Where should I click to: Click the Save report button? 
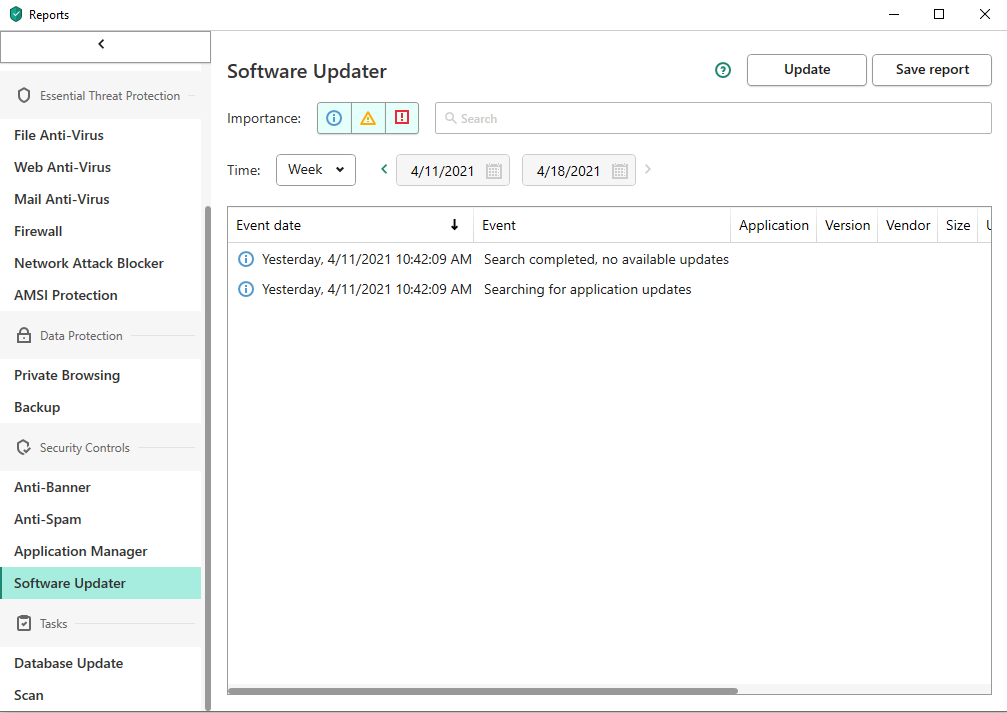931,70
